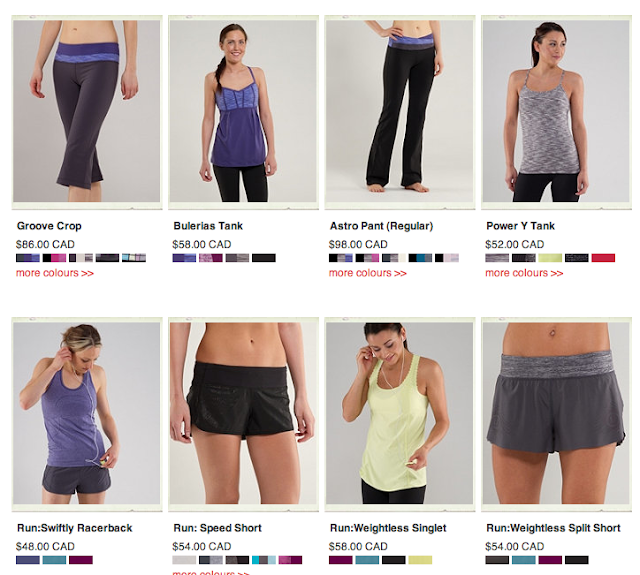Show more colours for Groove Crop

(55, 273)
